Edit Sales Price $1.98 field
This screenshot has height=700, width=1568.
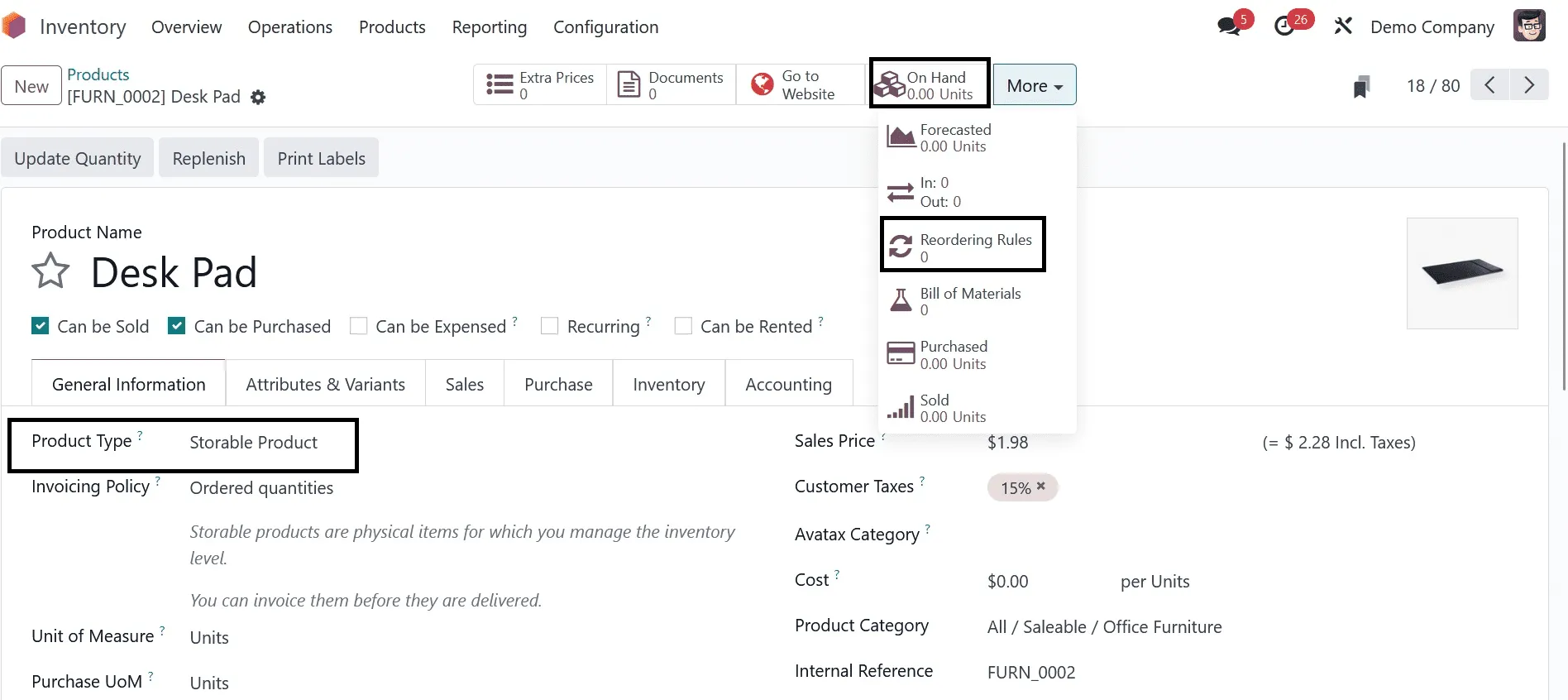click(x=1008, y=443)
